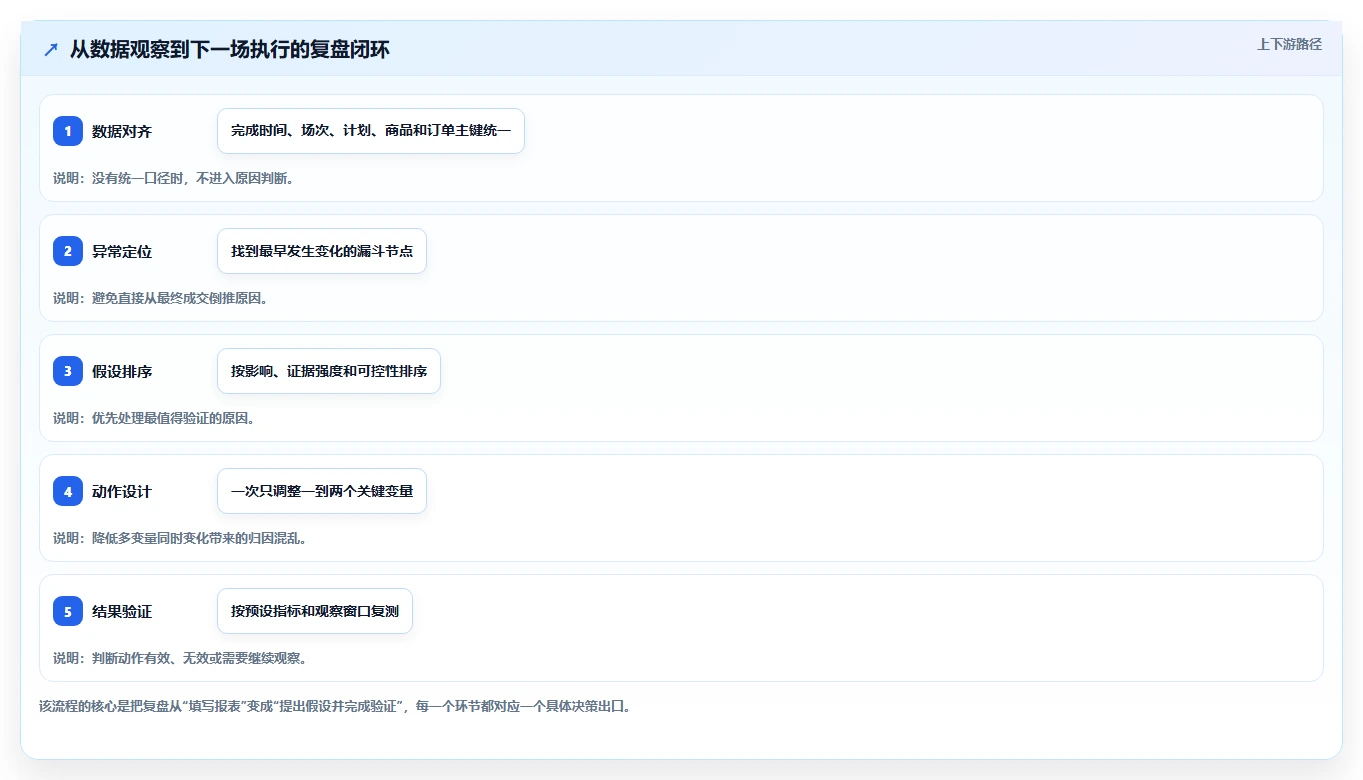This screenshot has height=780, width=1363.
Task: Click the 数据对齐 step label
Action: point(122,131)
